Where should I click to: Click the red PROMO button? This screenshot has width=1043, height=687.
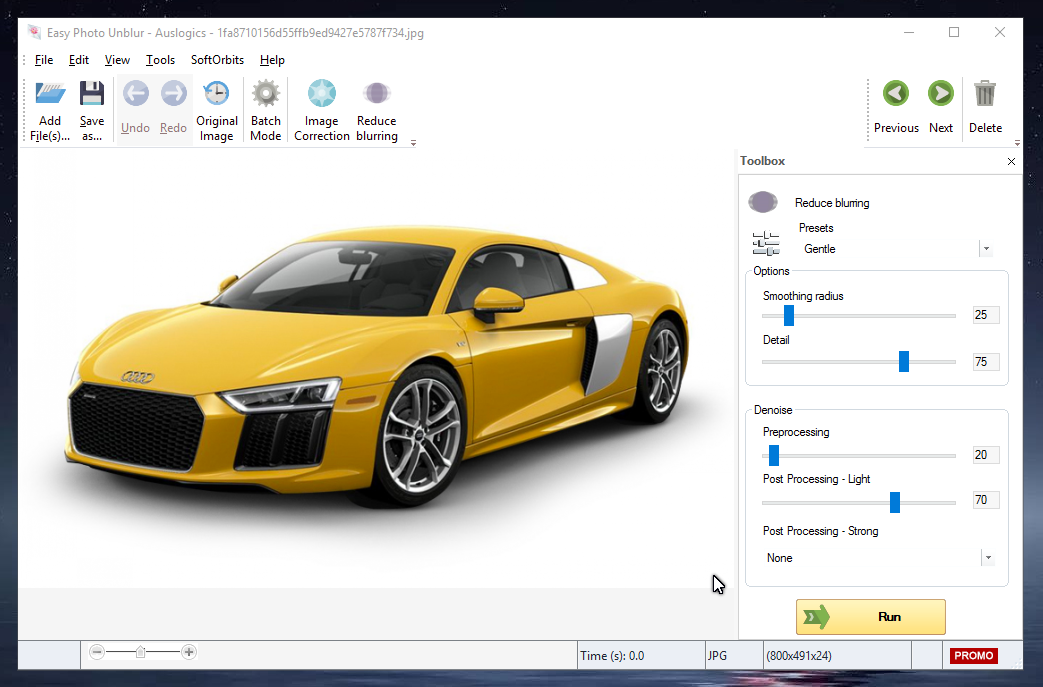[x=974, y=656]
